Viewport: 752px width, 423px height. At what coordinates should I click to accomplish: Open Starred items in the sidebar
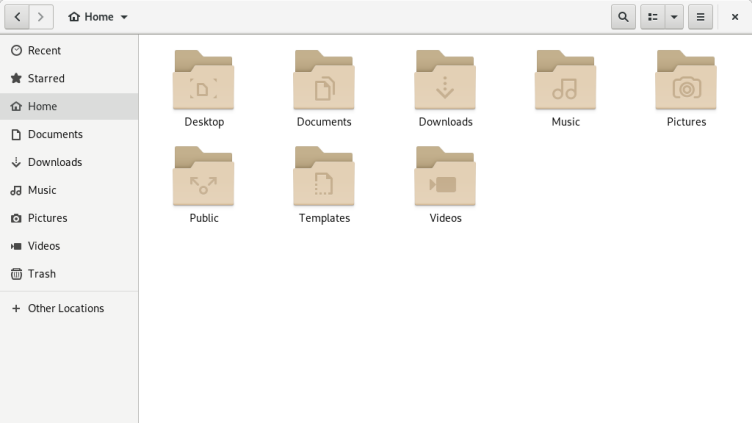[46, 78]
